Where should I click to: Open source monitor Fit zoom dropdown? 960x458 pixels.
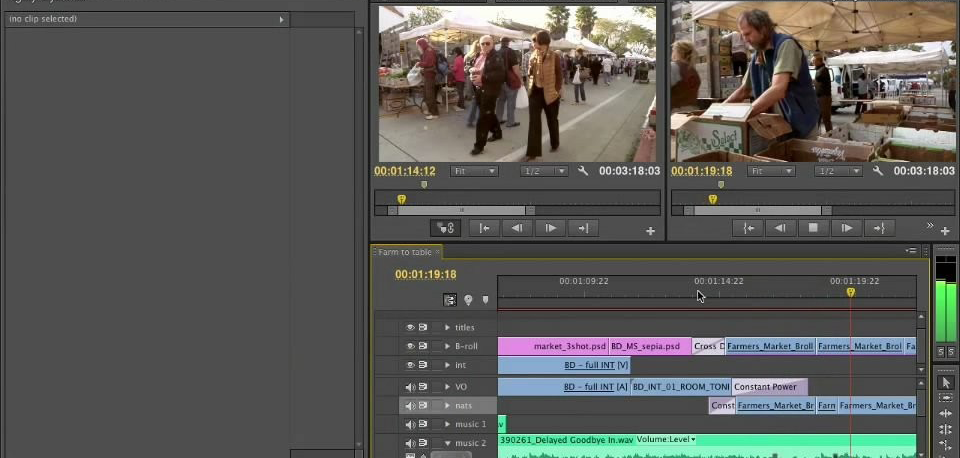[474, 171]
